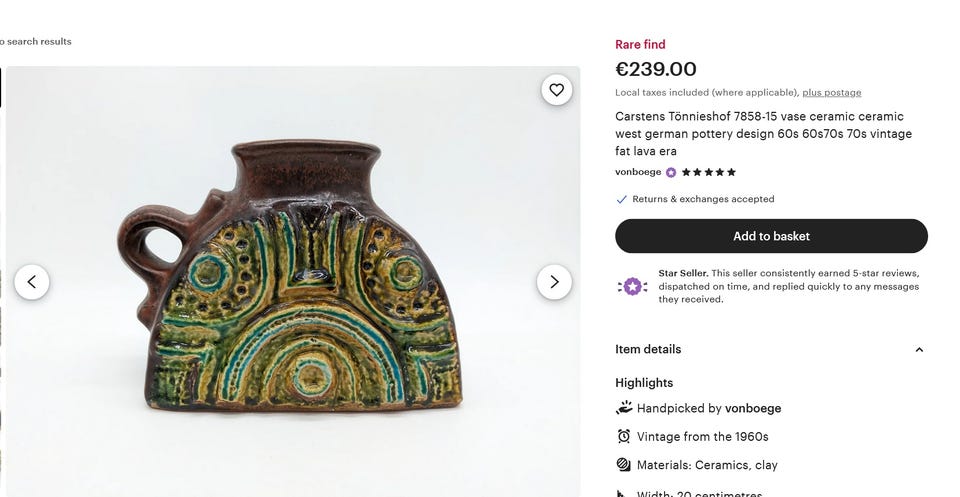Show the previous product photo

pyautogui.click(x=31, y=282)
